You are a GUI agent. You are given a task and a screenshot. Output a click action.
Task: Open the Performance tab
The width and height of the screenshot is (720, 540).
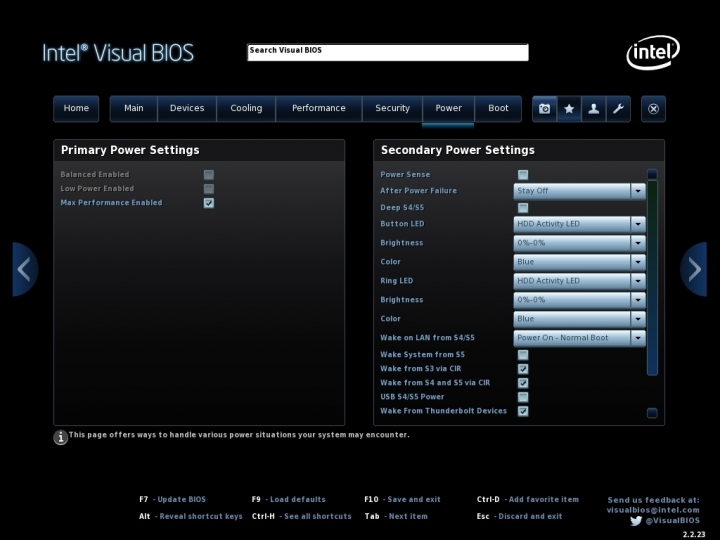[x=318, y=109]
